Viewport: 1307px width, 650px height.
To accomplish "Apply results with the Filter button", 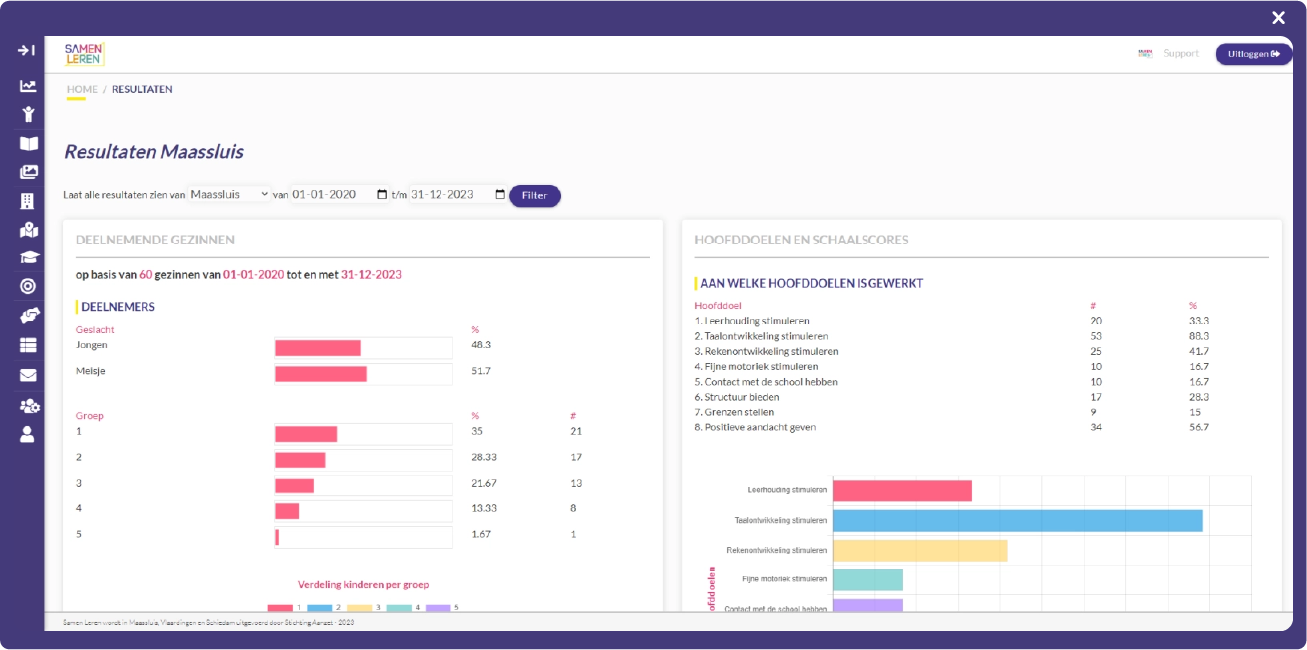I will click(535, 196).
